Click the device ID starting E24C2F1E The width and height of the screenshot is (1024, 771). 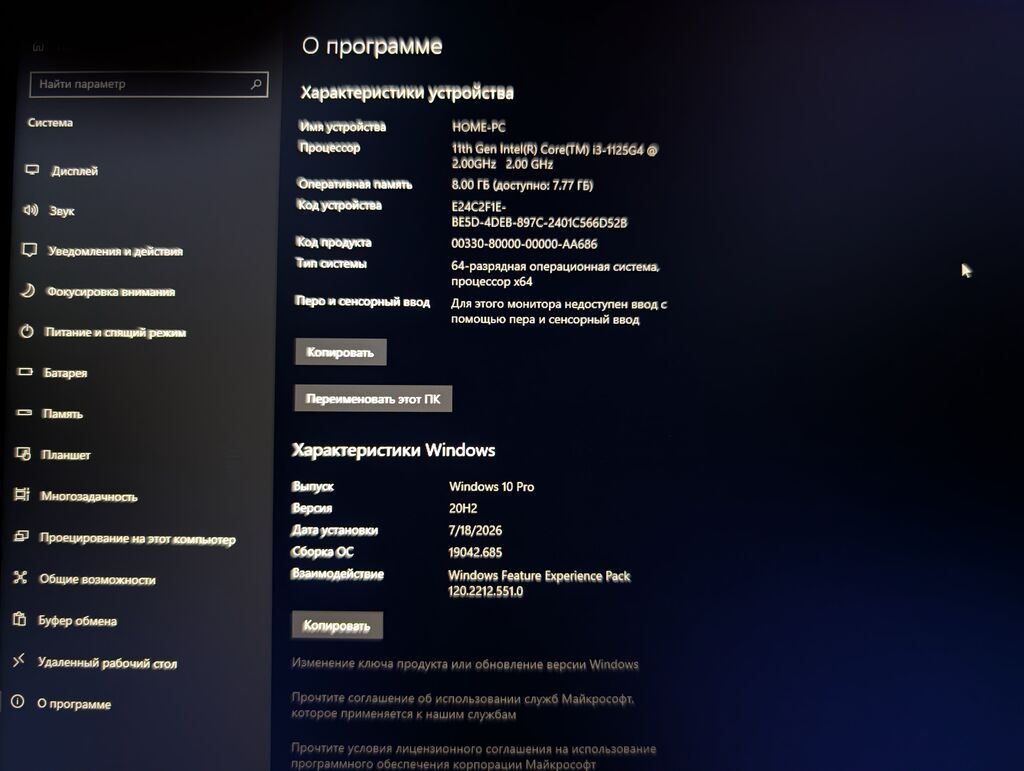[x=539, y=215]
